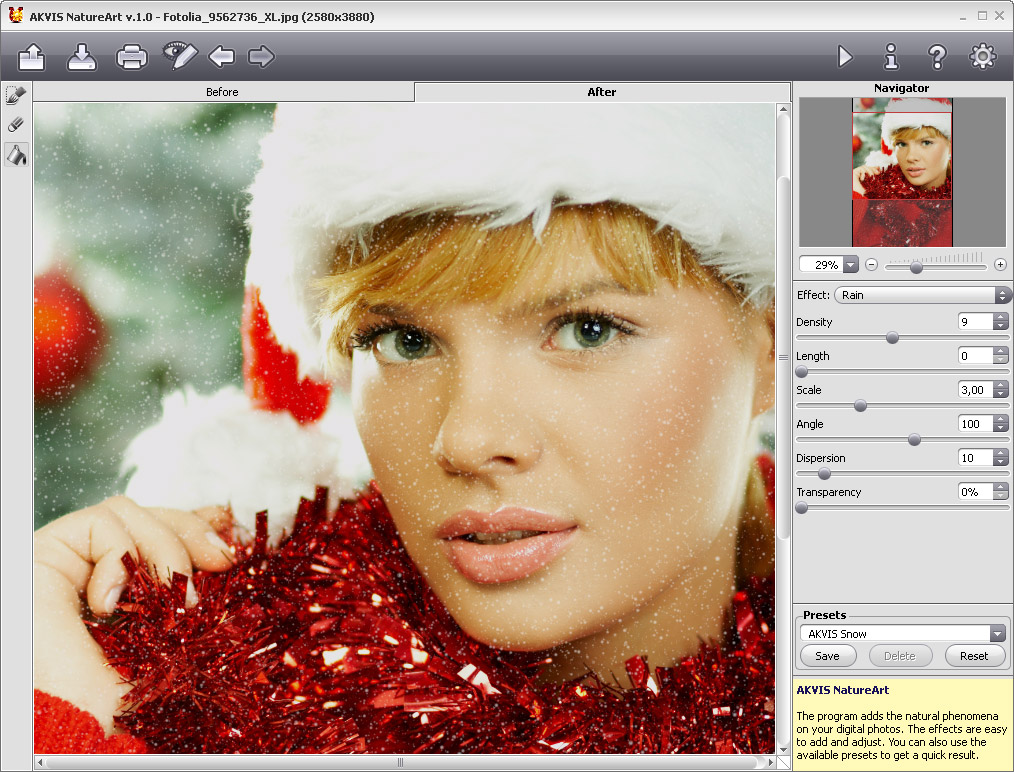Click the Navigator zoom slider
This screenshot has width=1014, height=772.
click(x=936, y=266)
